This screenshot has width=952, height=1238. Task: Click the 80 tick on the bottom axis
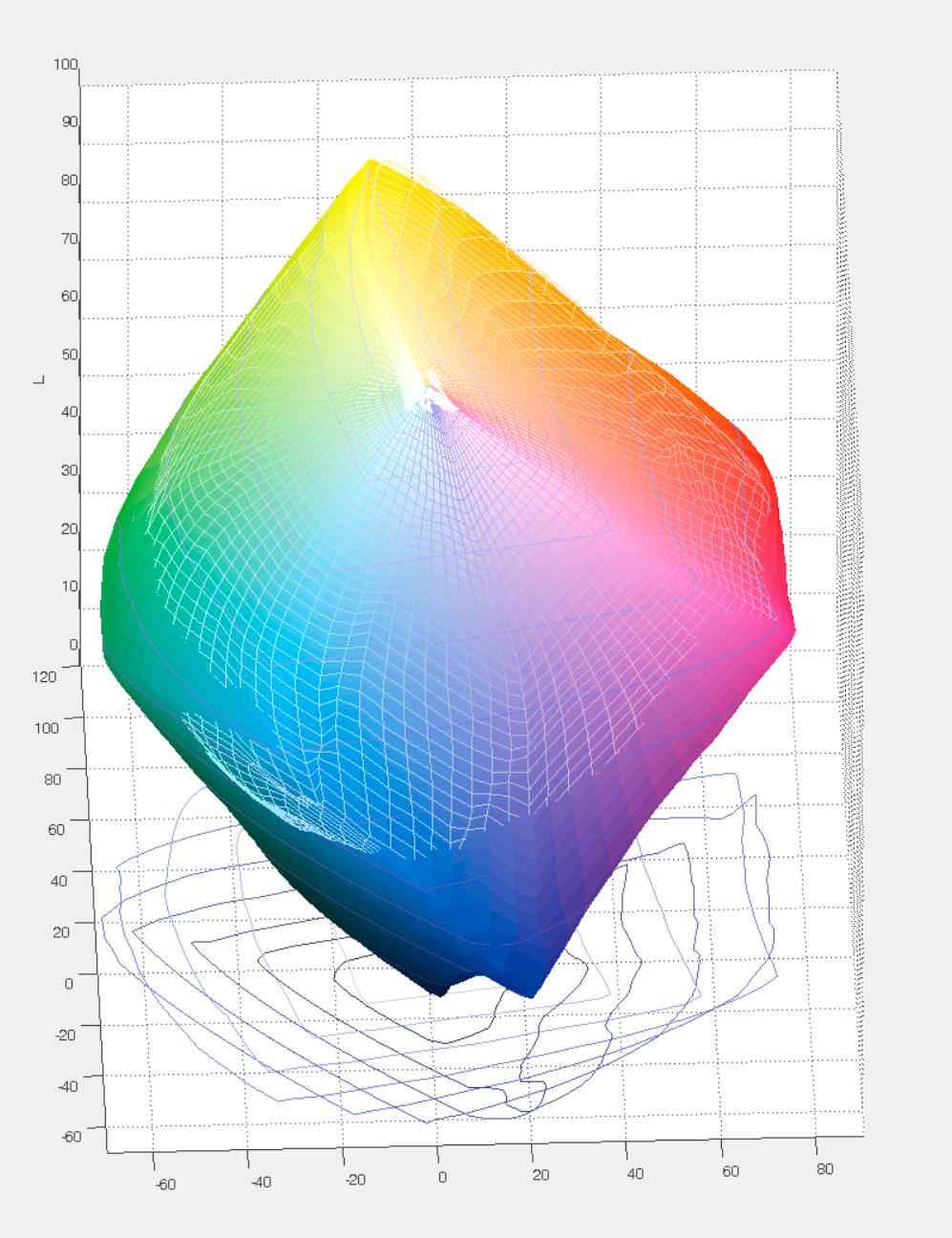[x=822, y=1169]
